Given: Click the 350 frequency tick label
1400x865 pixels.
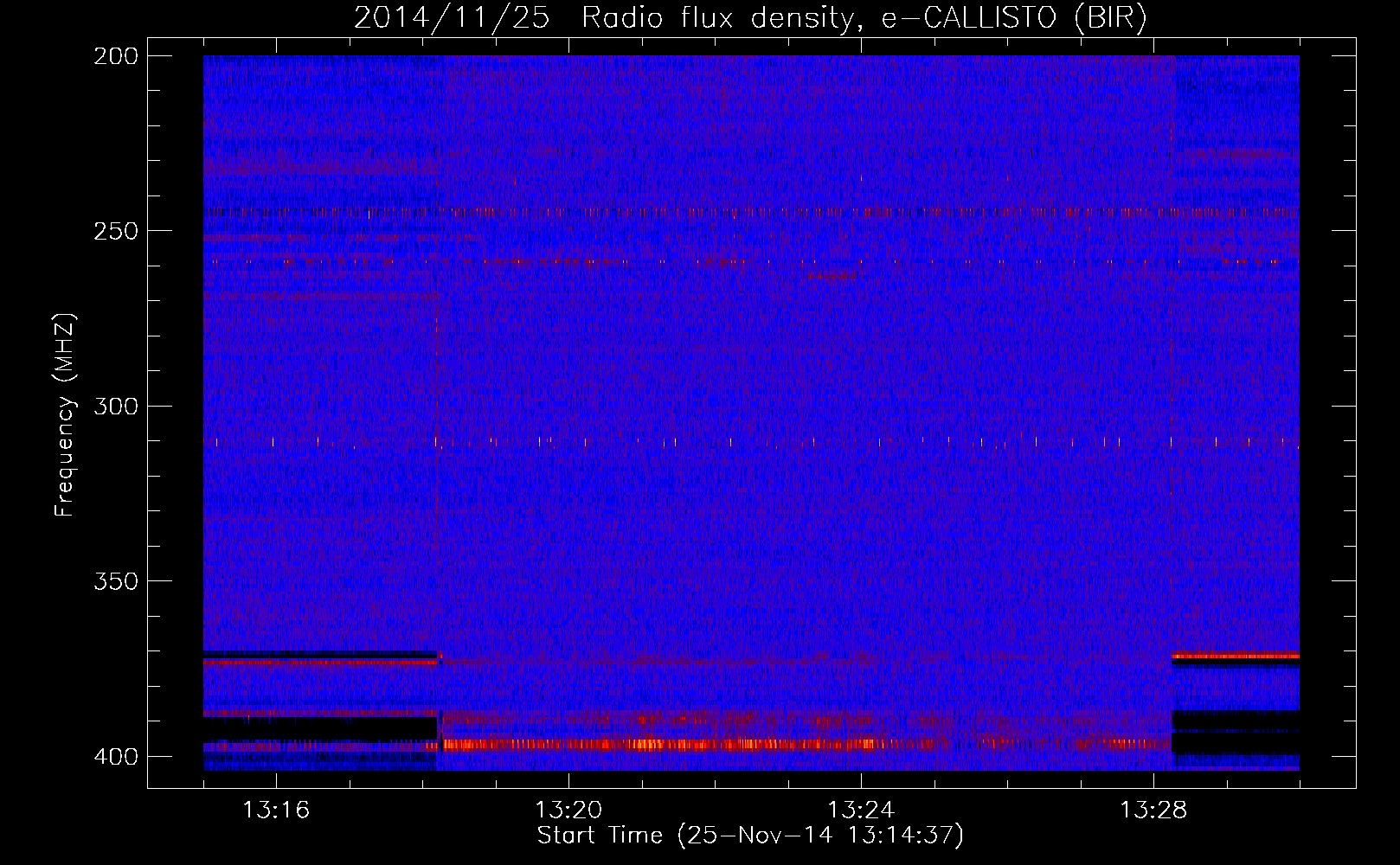Looking at the screenshot, I should coord(116,581).
